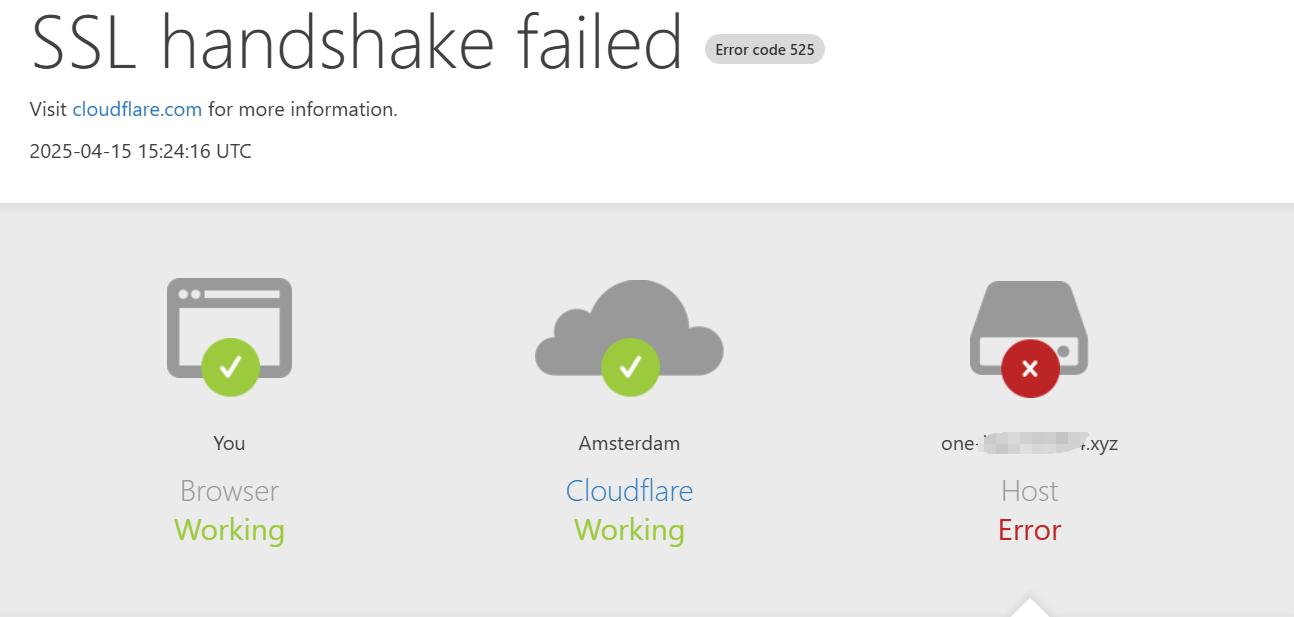Screen dimensions: 1294x617
Task: Click the red Error status text
Action: click(x=1029, y=530)
